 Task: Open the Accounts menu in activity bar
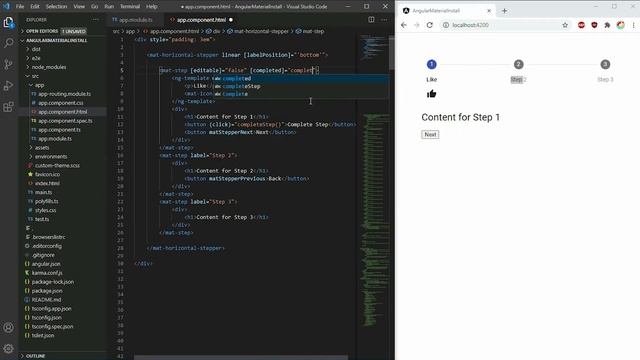(8, 327)
